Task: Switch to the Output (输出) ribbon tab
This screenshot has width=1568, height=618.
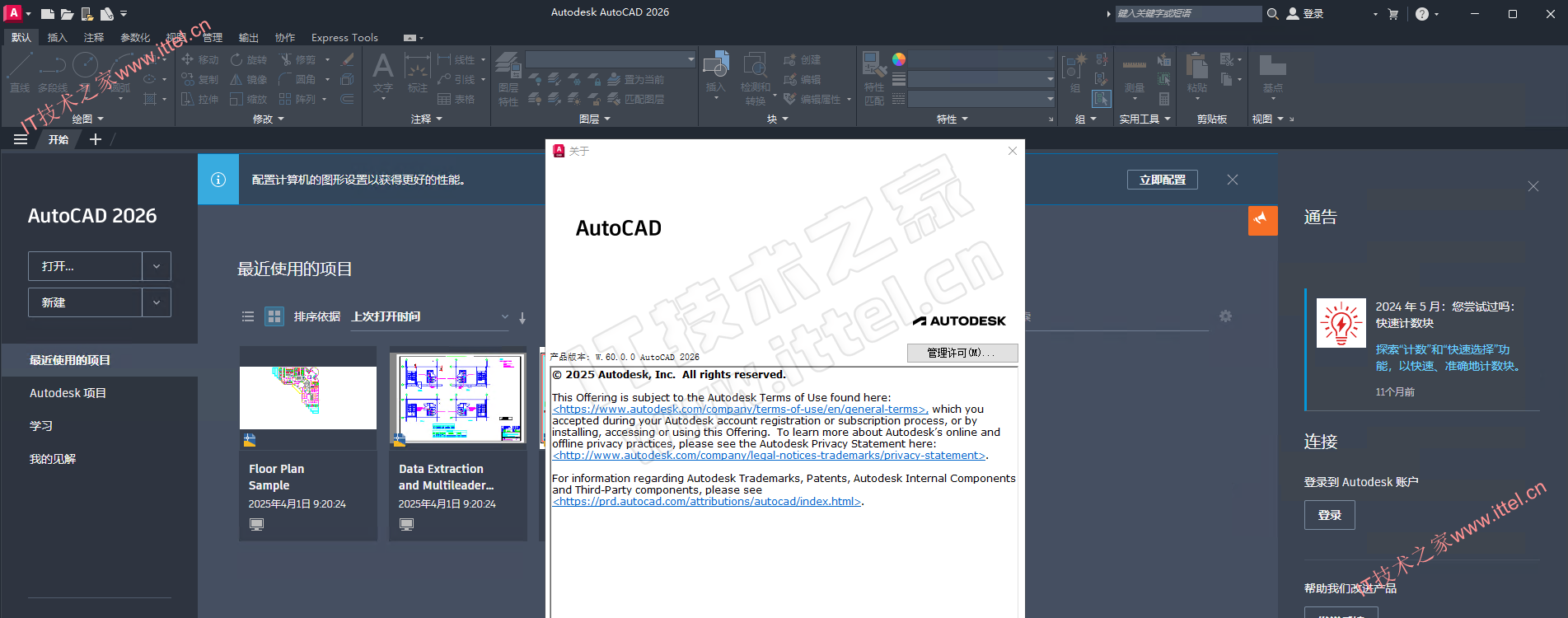Action: 248,38
